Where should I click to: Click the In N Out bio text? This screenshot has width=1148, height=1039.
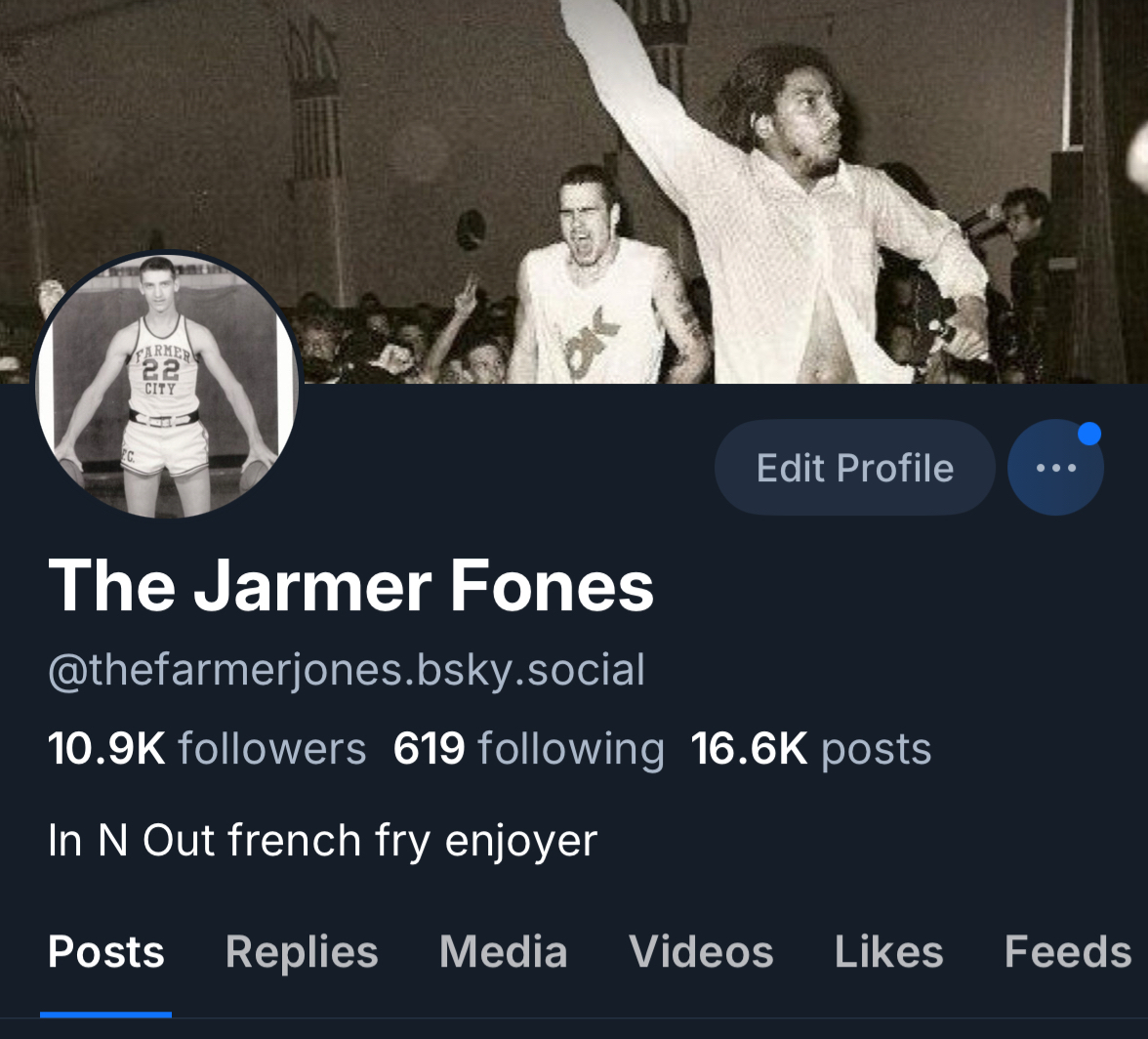click(323, 840)
